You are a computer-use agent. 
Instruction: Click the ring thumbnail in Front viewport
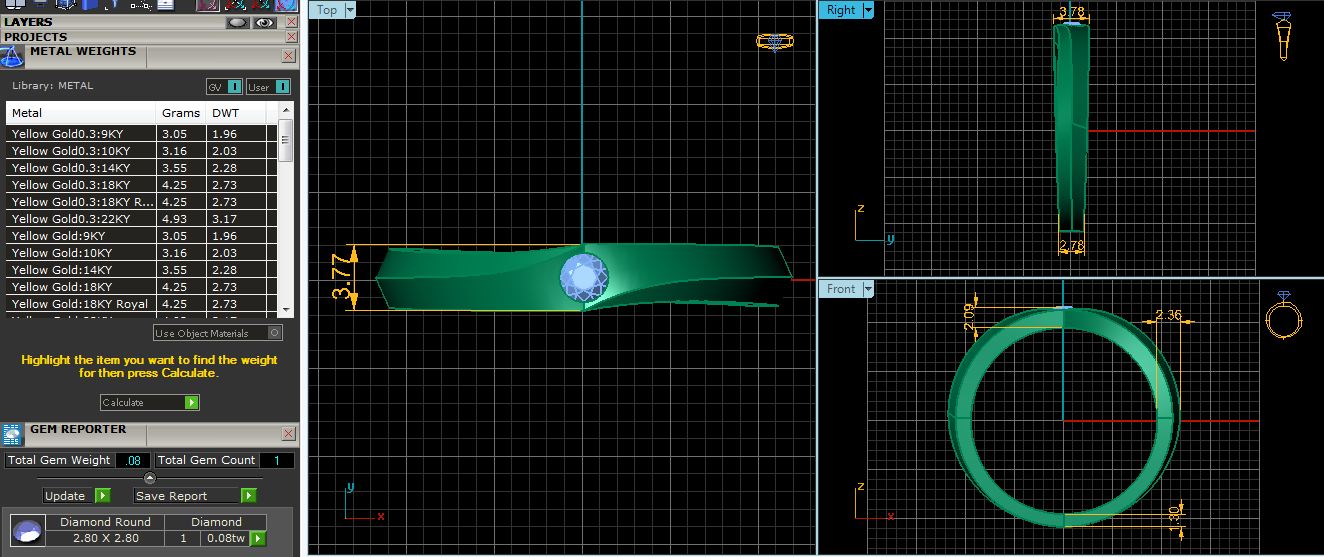coord(1283,316)
